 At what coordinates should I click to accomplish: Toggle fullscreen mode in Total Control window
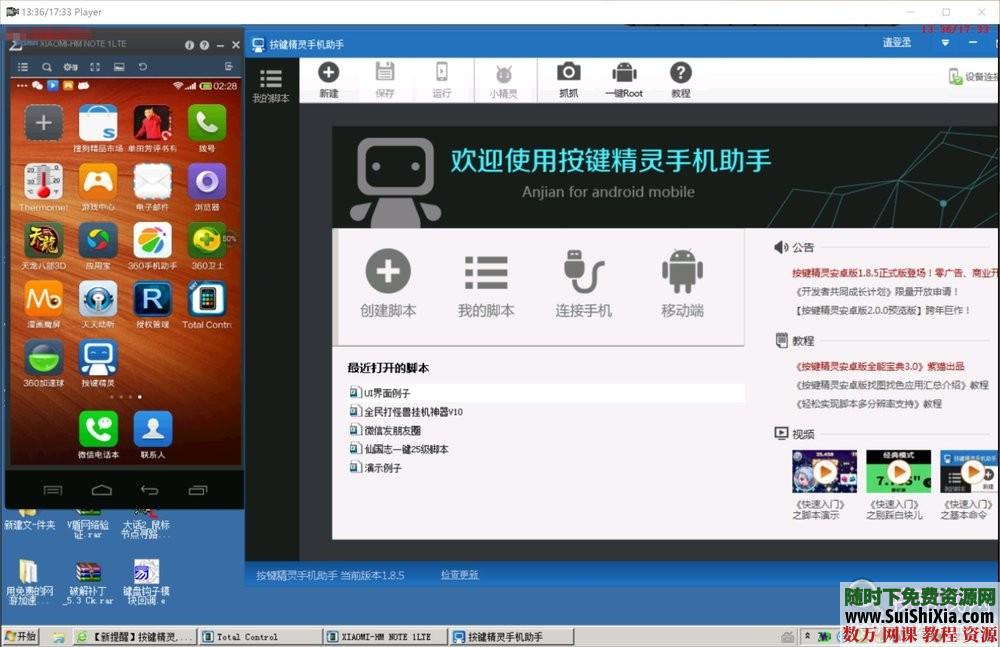[x=96, y=66]
